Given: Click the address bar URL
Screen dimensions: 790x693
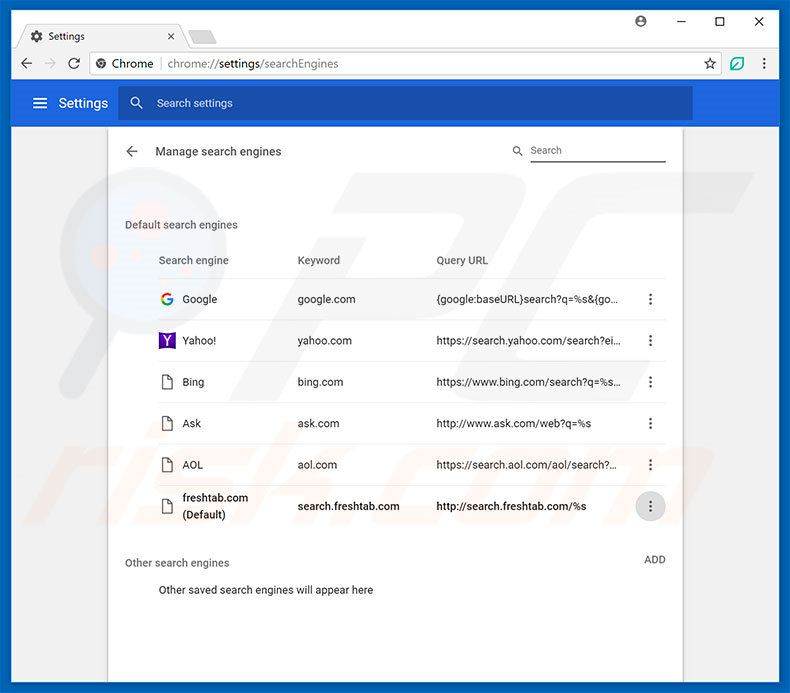Looking at the screenshot, I should [253, 64].
